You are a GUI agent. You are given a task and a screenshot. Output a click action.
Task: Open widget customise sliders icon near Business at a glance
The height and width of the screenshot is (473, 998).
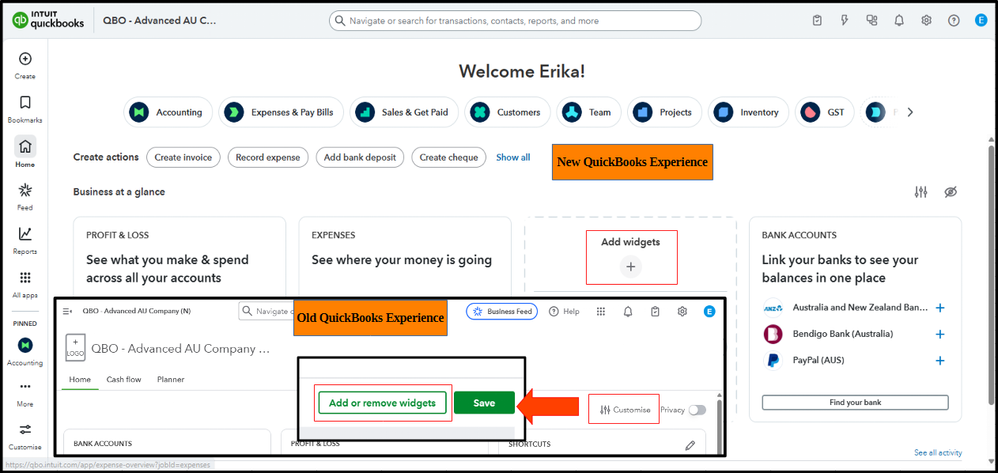(x=921, y=192)
